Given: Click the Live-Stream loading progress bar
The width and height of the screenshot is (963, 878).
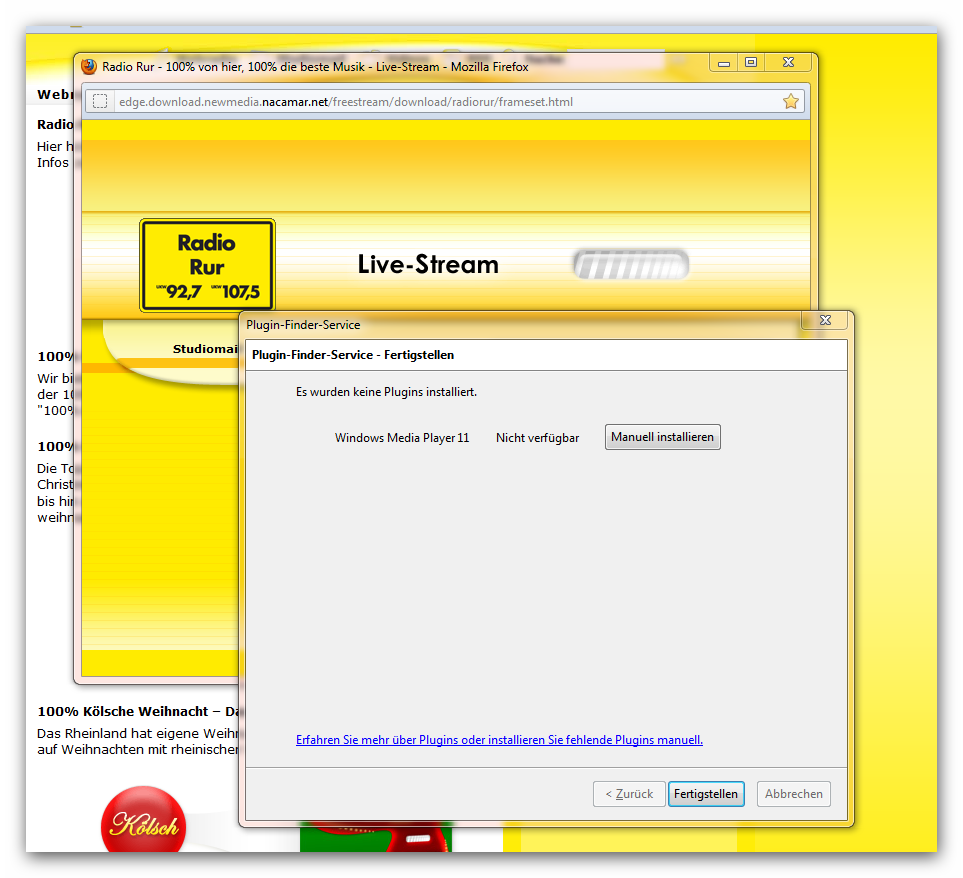Looking at the screenshot, I should 631,265.
